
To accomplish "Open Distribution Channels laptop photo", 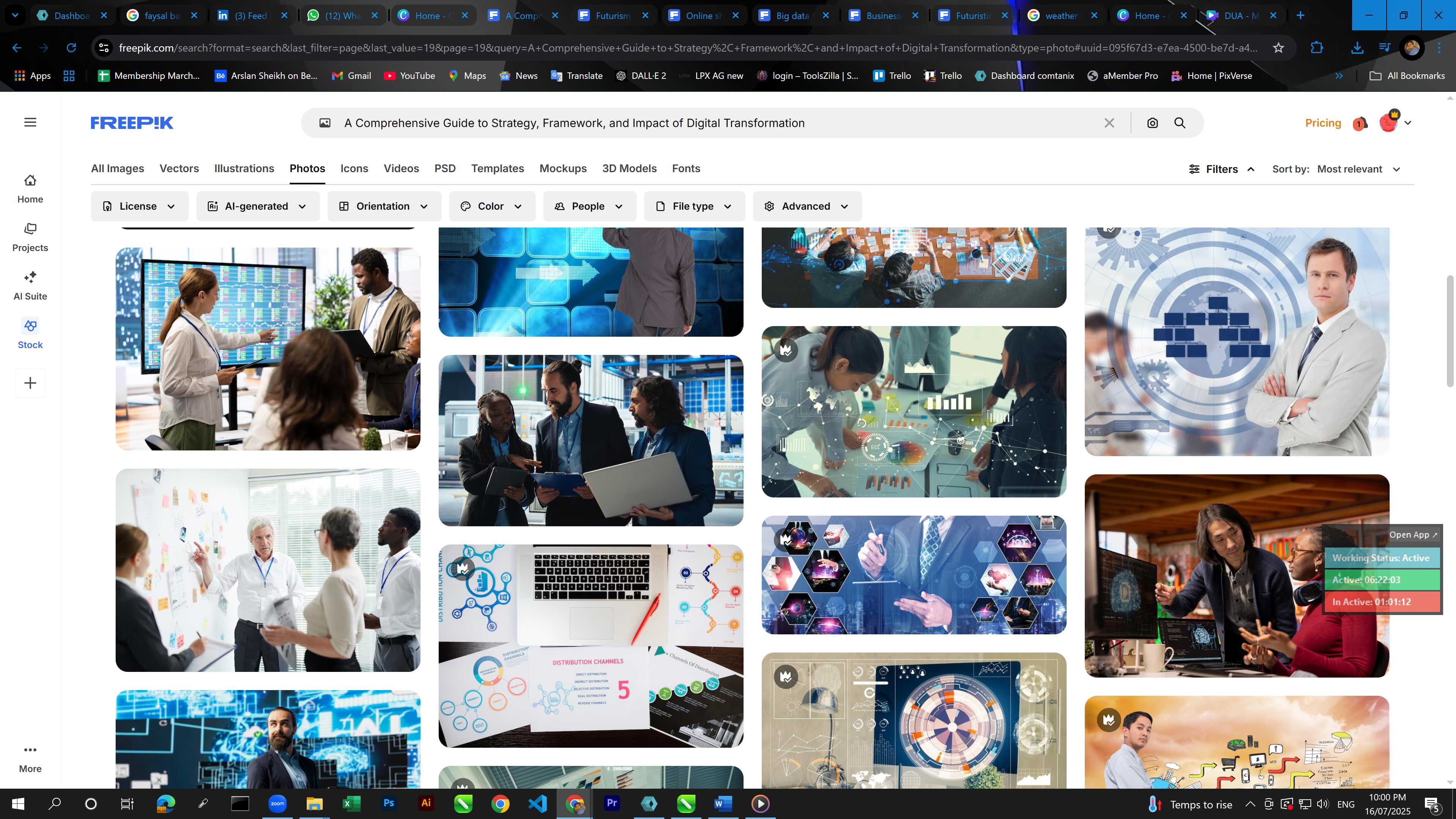I will 591,645.
